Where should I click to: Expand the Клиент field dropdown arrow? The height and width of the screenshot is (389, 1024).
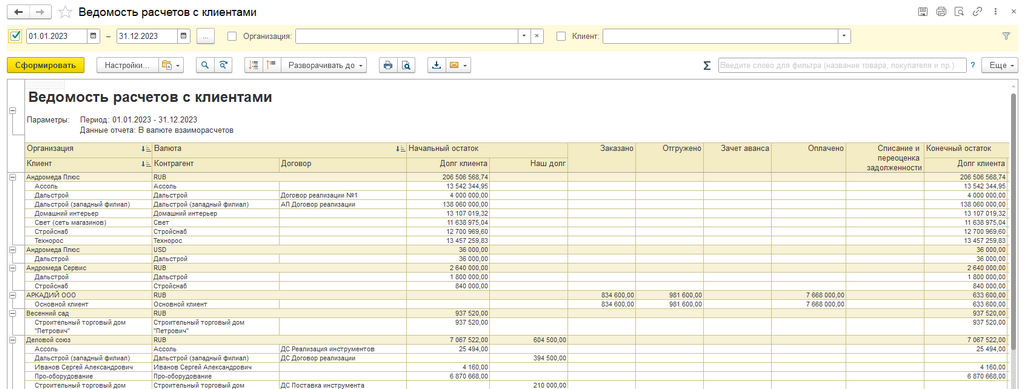click(x=845, y=37)
